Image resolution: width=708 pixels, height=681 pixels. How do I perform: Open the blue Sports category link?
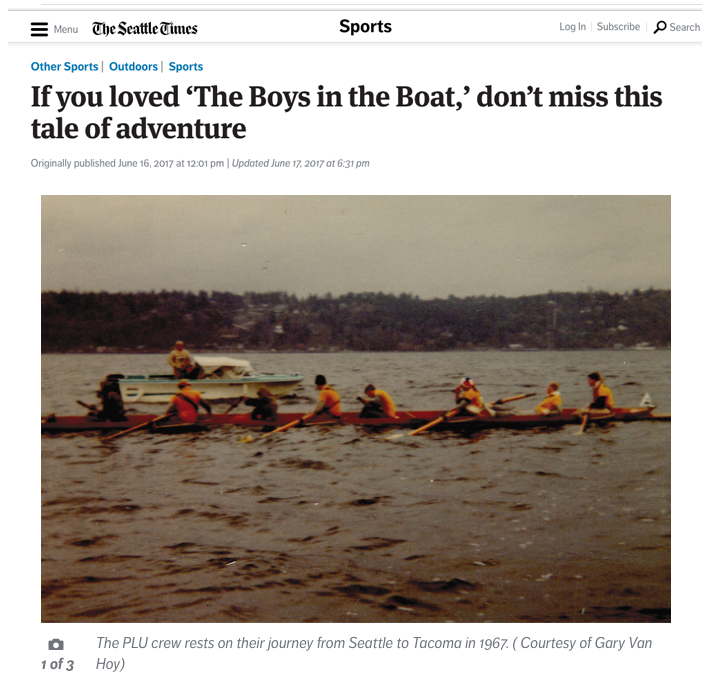coord(186,66)
